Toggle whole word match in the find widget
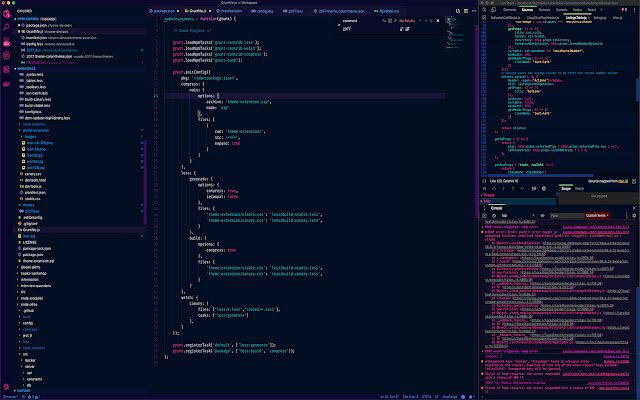 click(390, 20)
